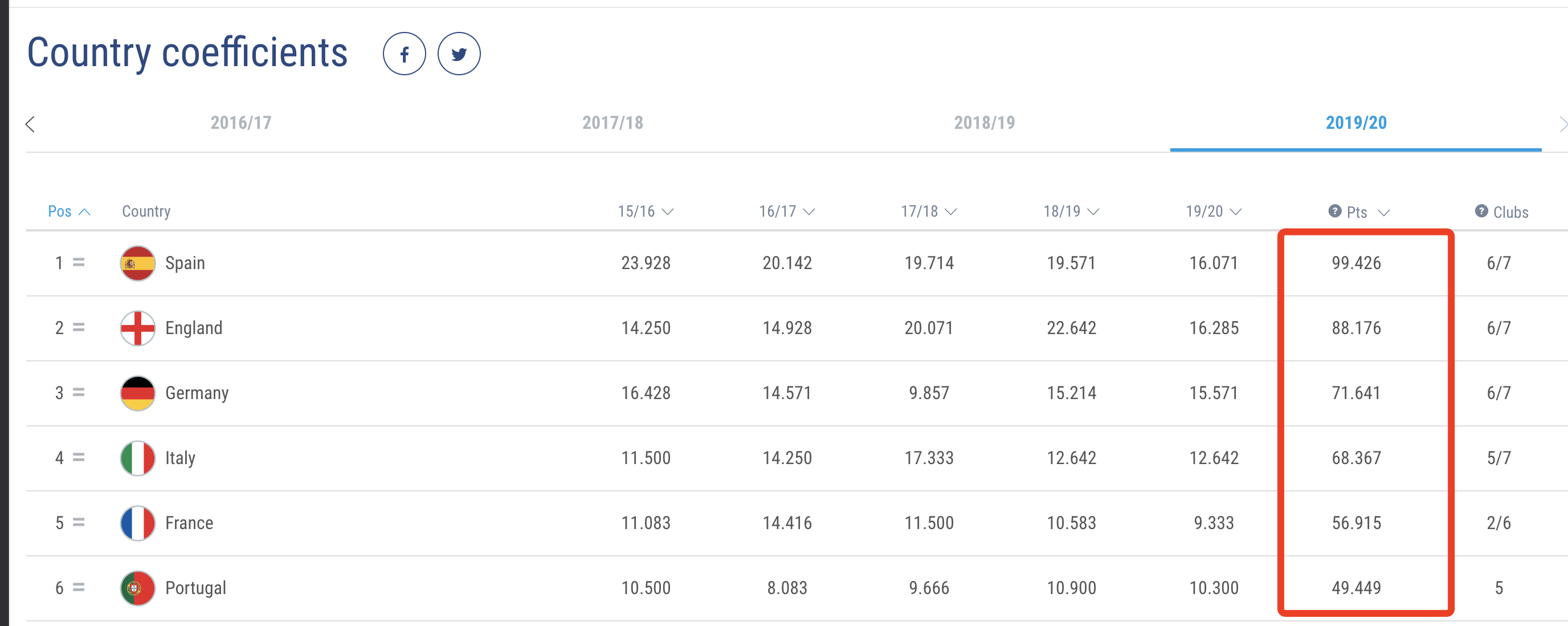The image size is (1568, 626).
Task: Click England's total points 88.176
Action: 1356,328
